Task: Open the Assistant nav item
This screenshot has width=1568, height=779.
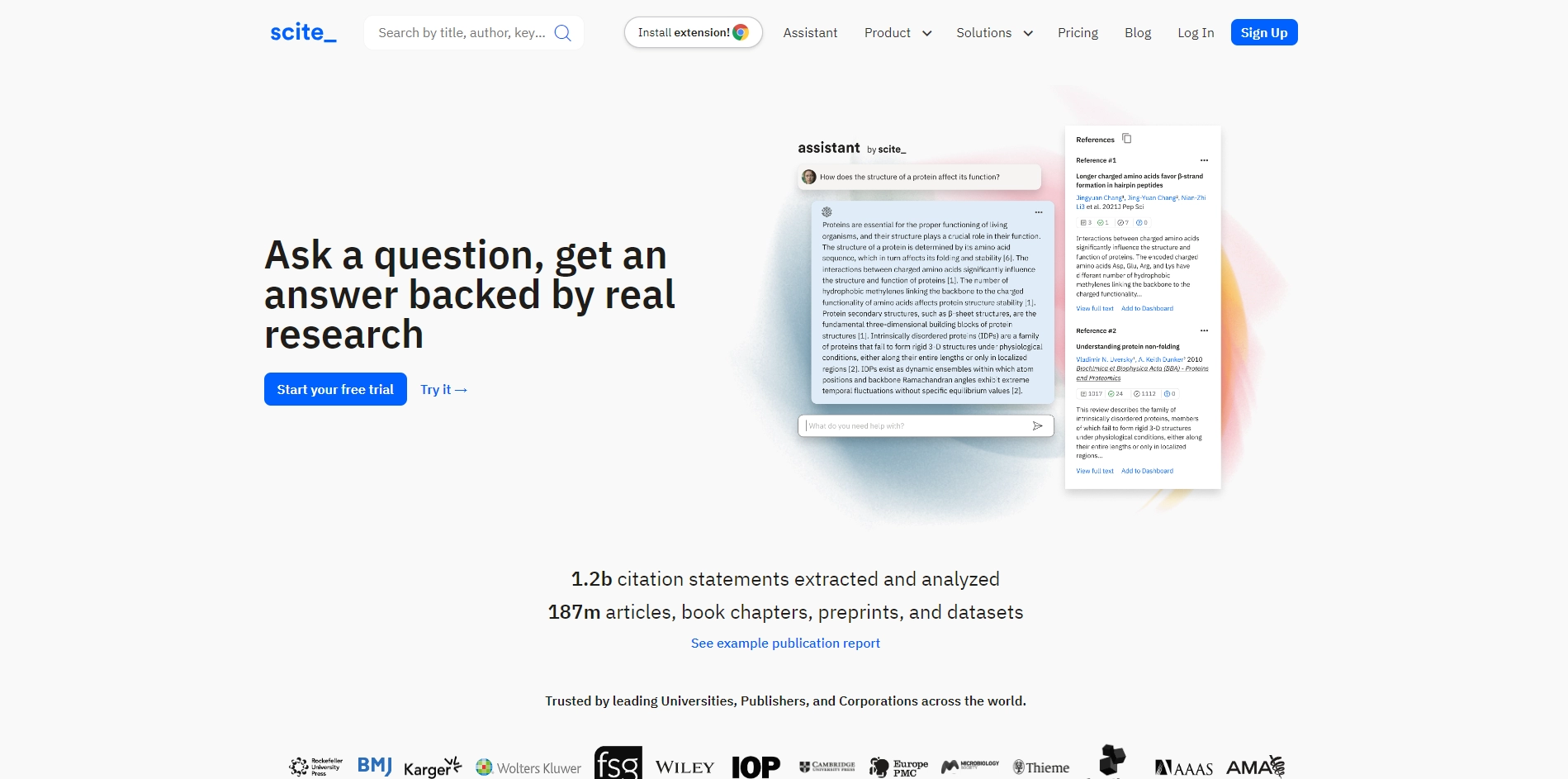Action: point(810,33)
